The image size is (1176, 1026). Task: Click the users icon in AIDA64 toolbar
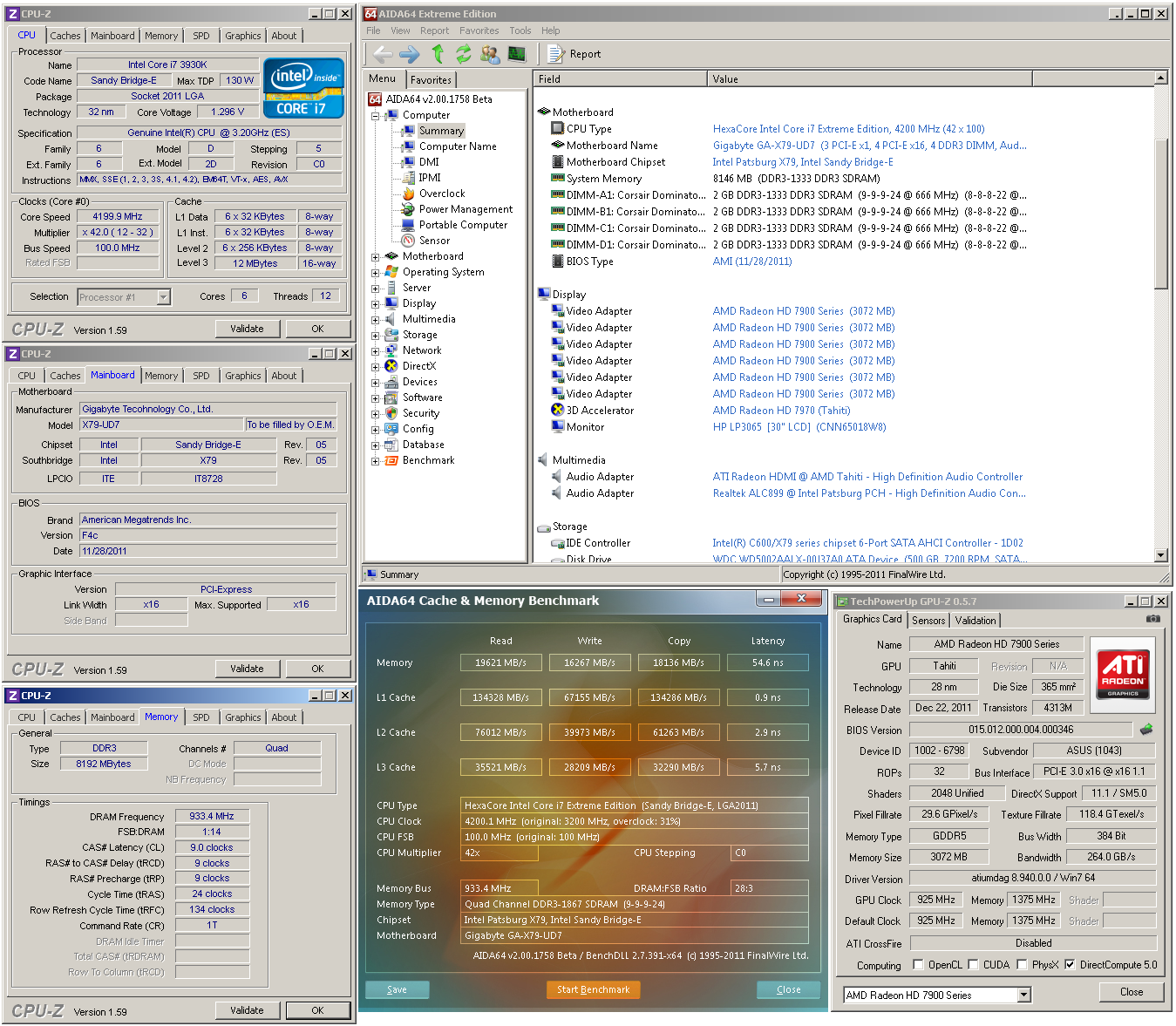coord(490,54)
